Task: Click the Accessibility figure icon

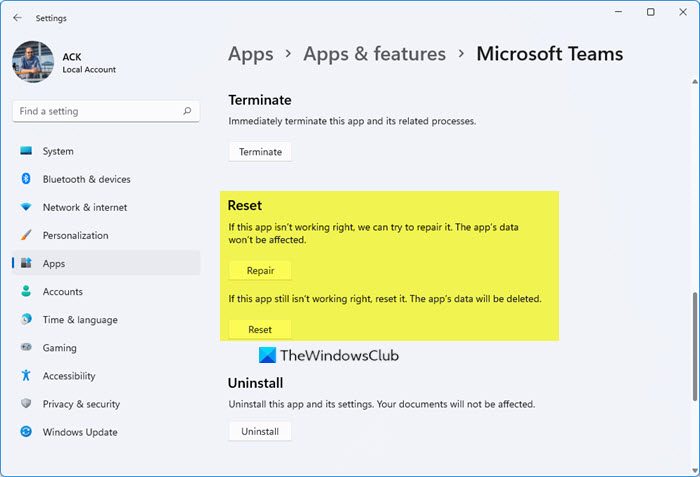Action: (26, 375)
